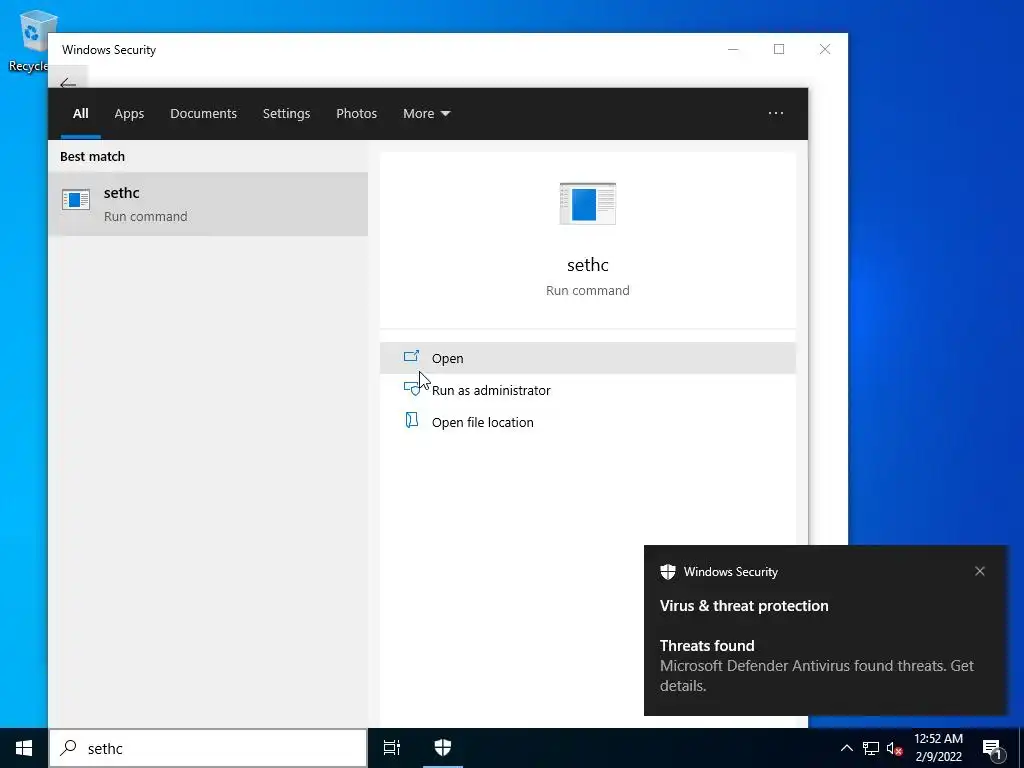1024x768 pixels.
Task: Click the Virus & threat protection heading
Action: [x=744, y=605]
